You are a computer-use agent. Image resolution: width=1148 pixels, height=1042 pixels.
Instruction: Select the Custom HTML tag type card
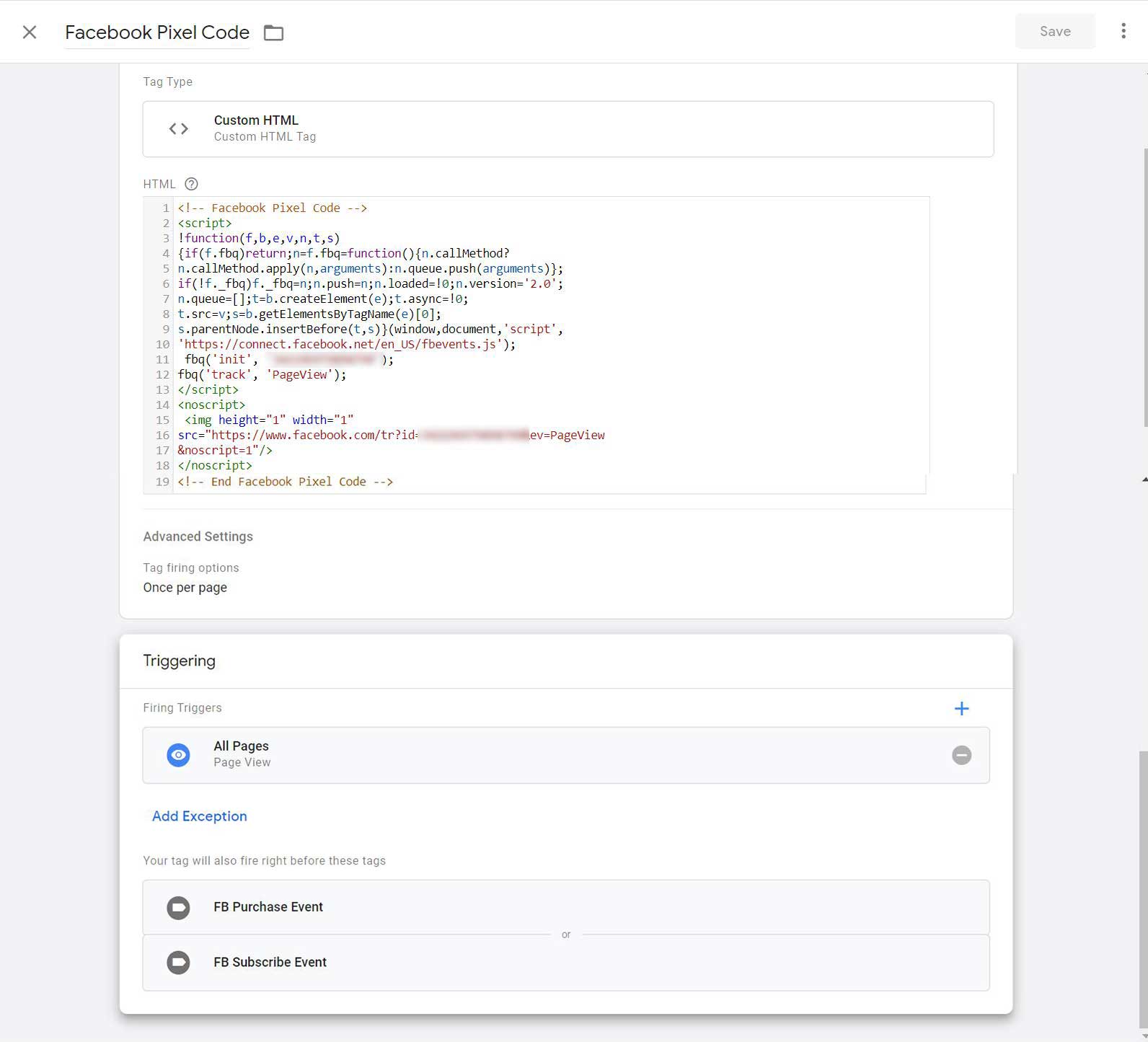tap(568, 129)
